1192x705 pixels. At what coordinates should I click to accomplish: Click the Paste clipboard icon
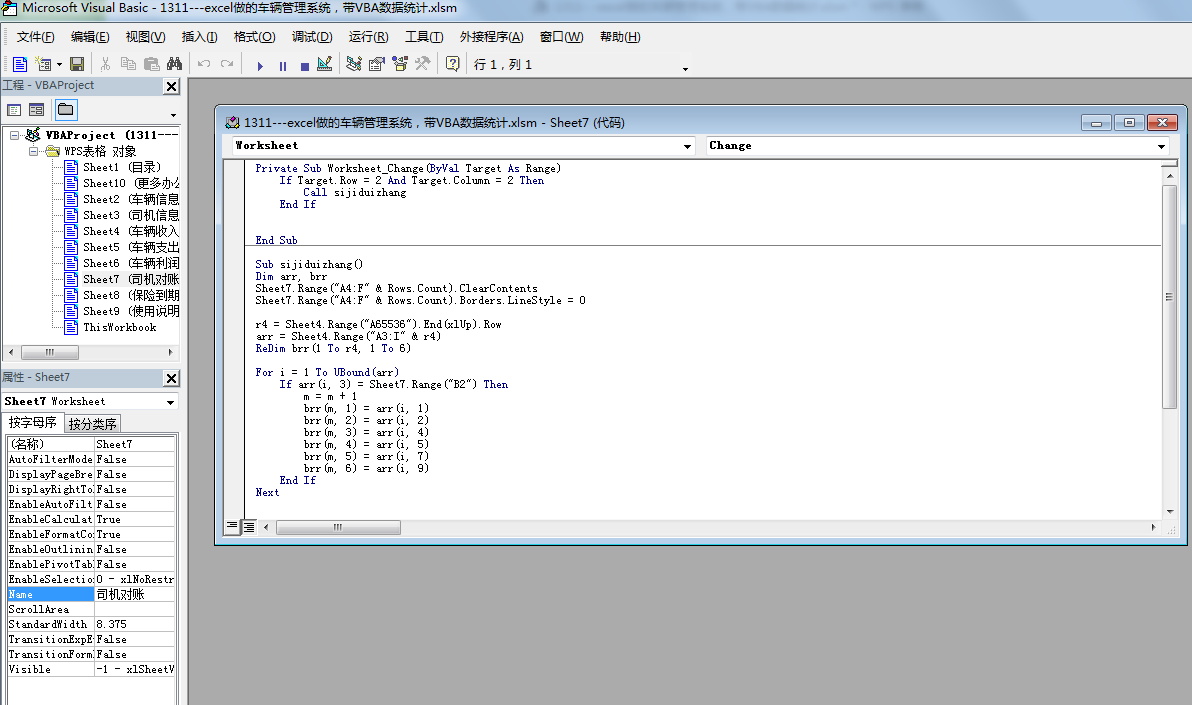pos(151,65)
